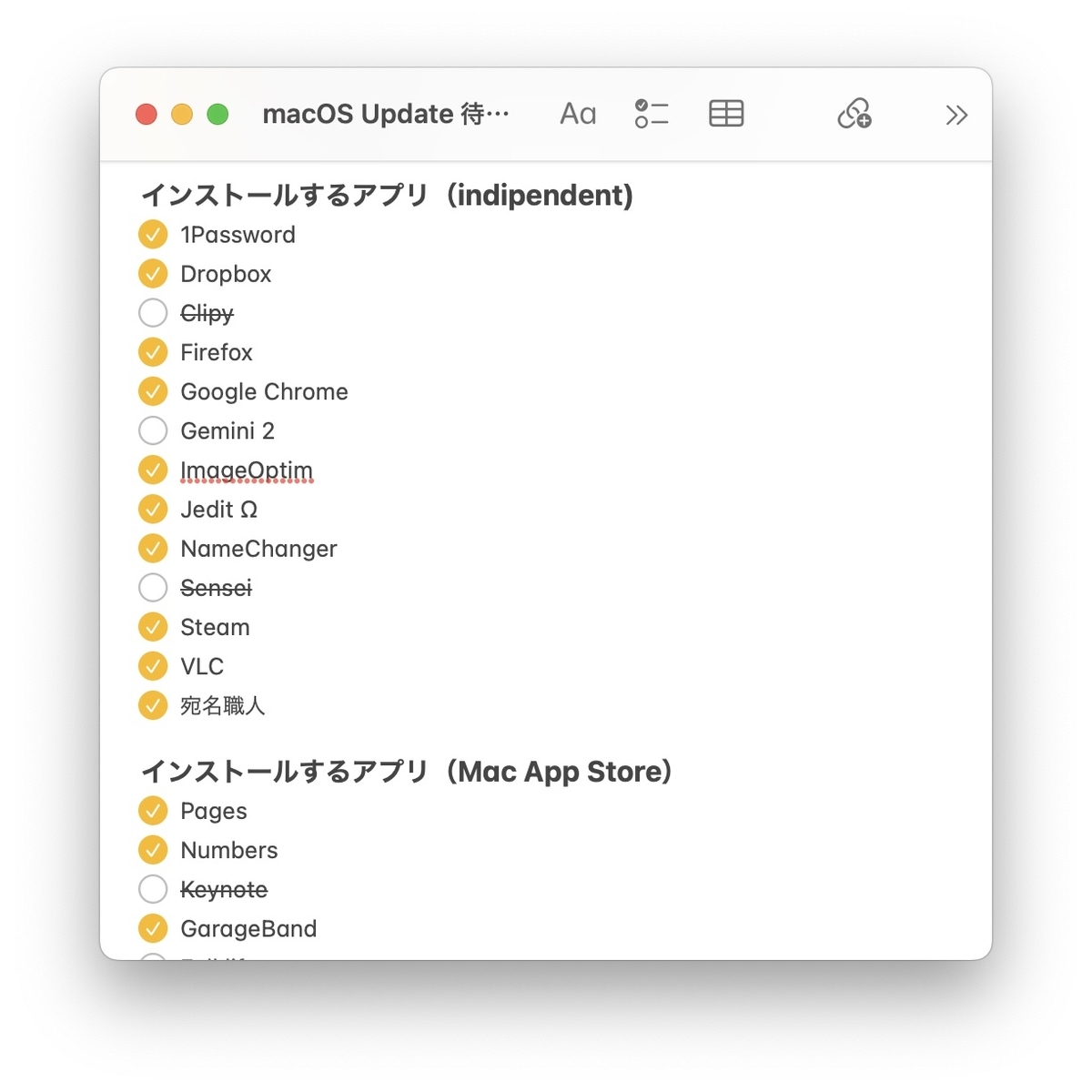The width and height of the screenshot is (1092, 1092).
Task: Open the Aa text format menu
Action: pyautogui.click(x=578, y=114)
